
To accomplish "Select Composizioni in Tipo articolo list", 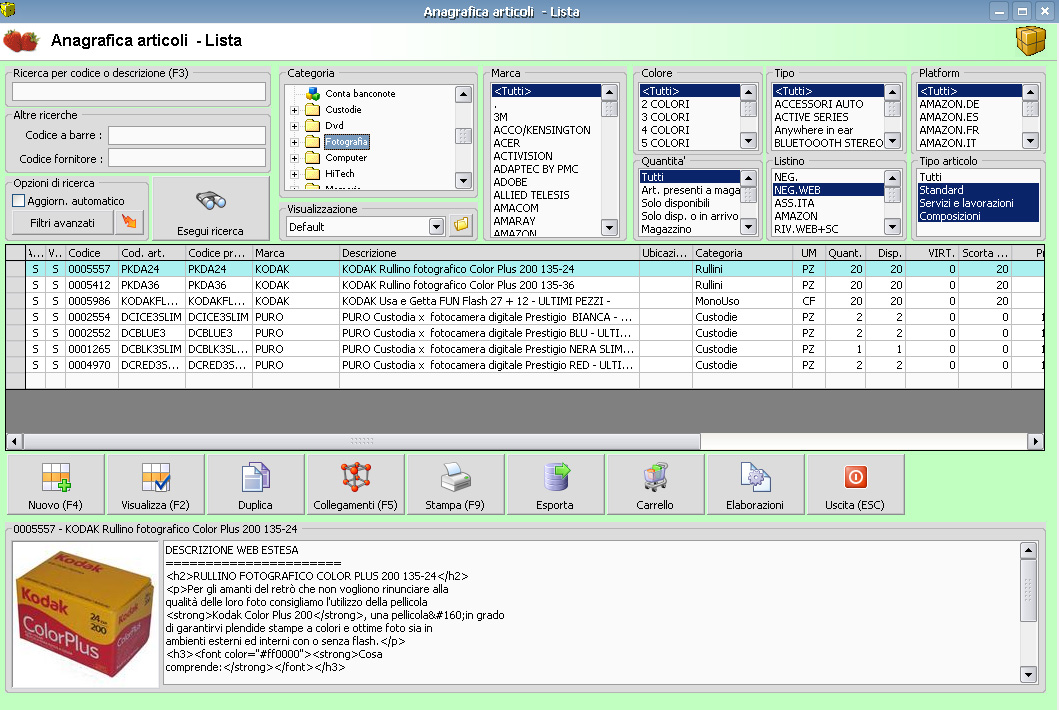I will tap(977, 216).
